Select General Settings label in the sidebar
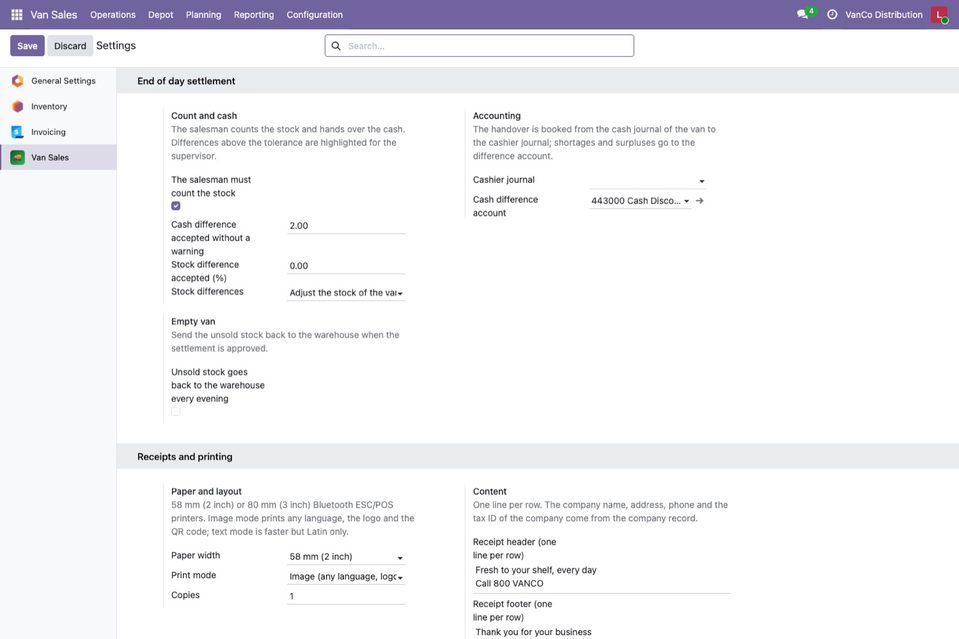Viewport: 959px width, 639px height. click(64, 81)
